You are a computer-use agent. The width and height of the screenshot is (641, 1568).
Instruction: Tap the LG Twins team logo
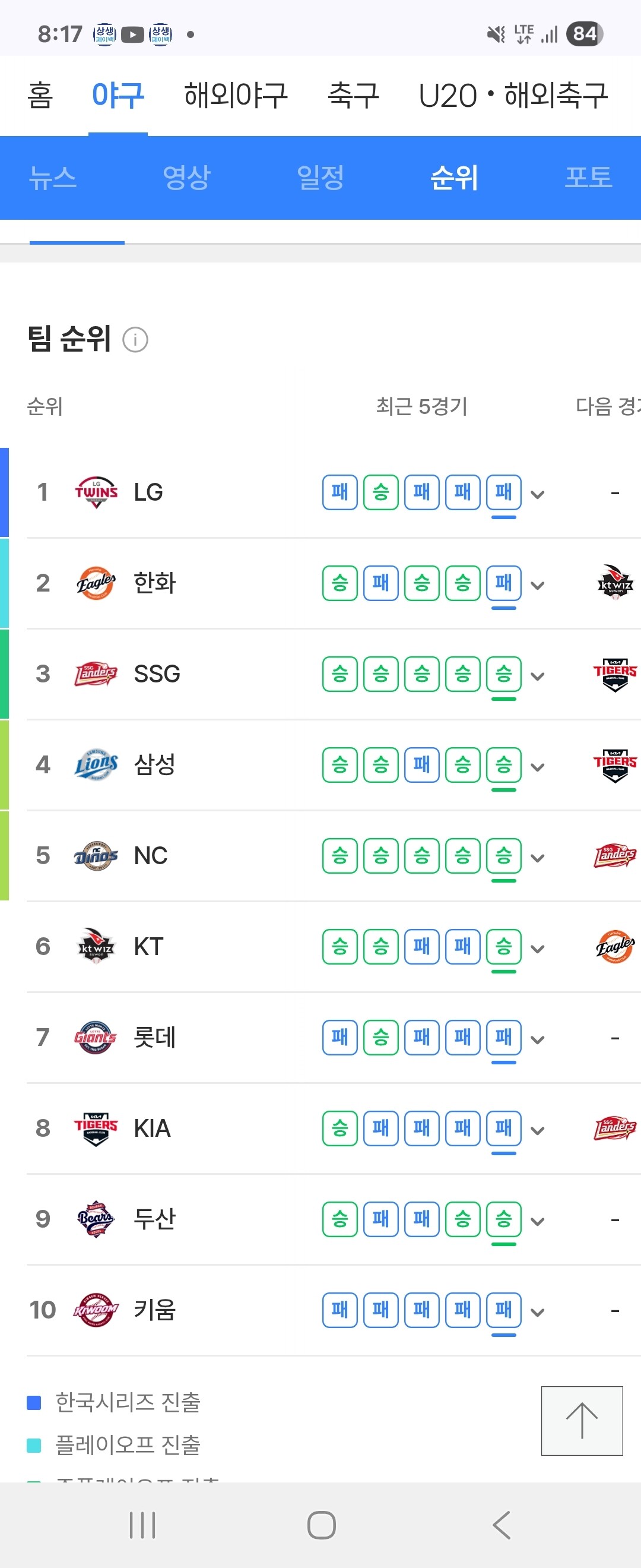point(96,492)
